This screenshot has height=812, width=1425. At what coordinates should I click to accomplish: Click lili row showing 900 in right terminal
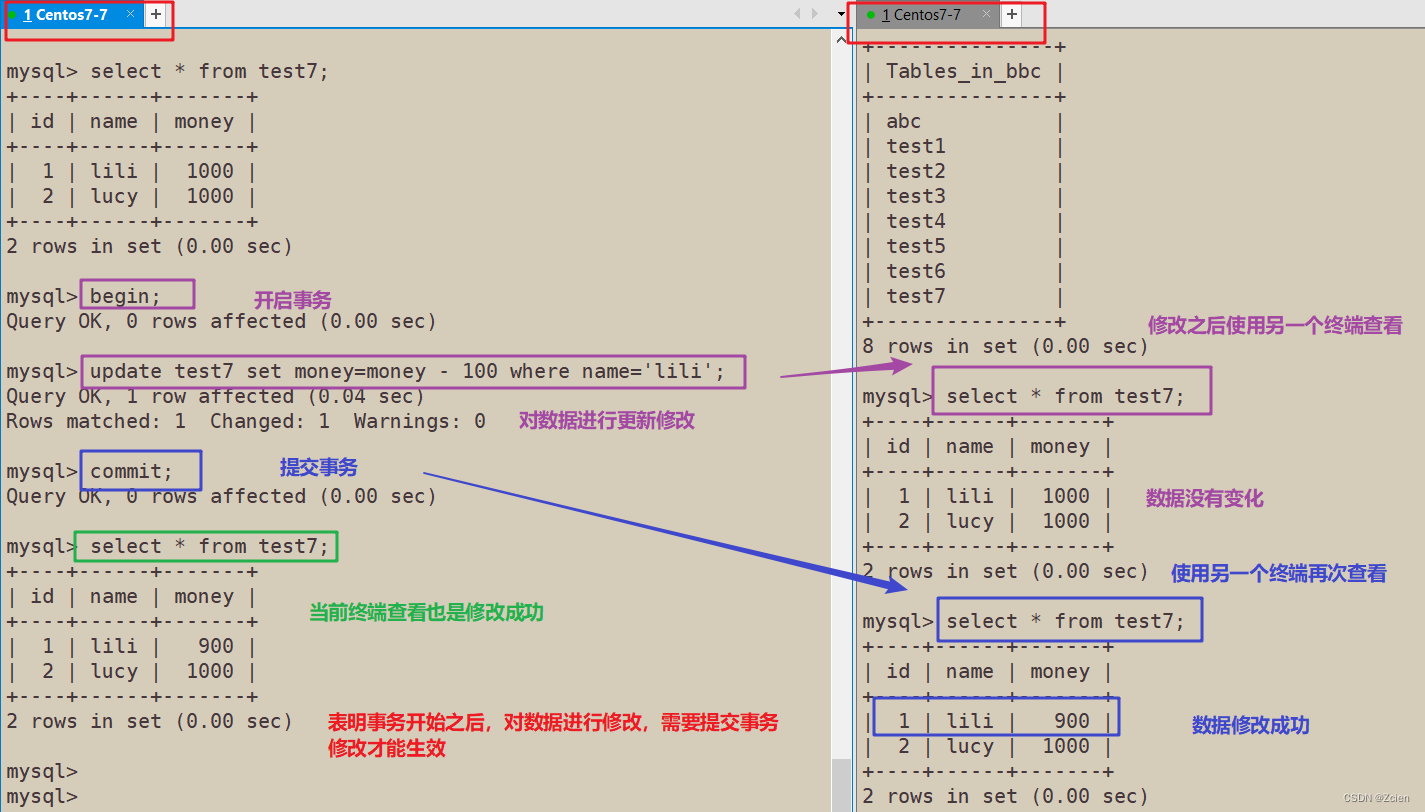(988, 721)
